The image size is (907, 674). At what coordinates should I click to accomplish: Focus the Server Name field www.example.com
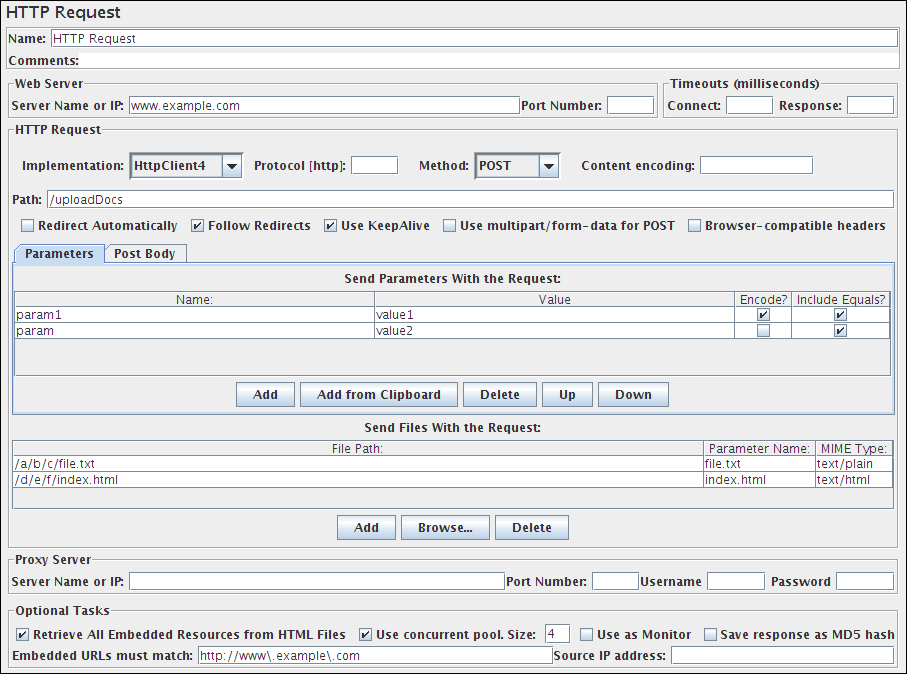(x=323, y=105)
